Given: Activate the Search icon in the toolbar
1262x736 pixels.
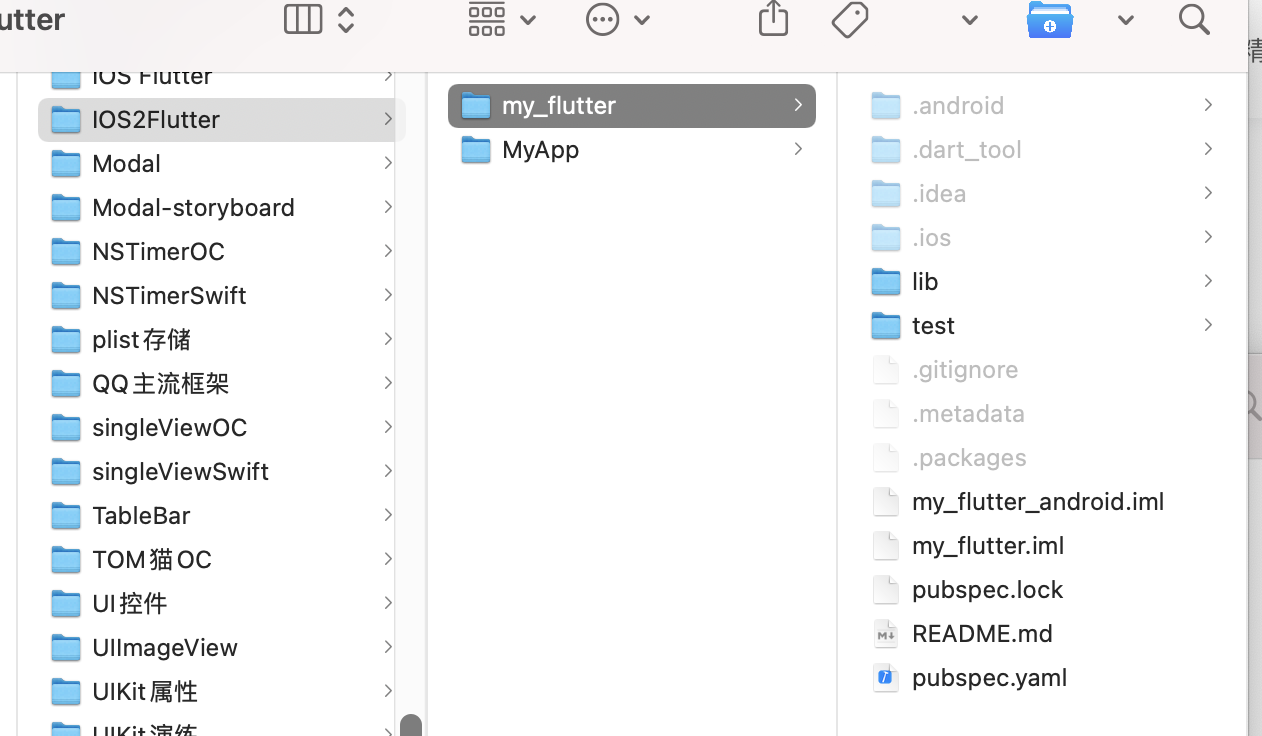Looking at the screenshot, I should pyautogui.click(x=1194, y=19).
